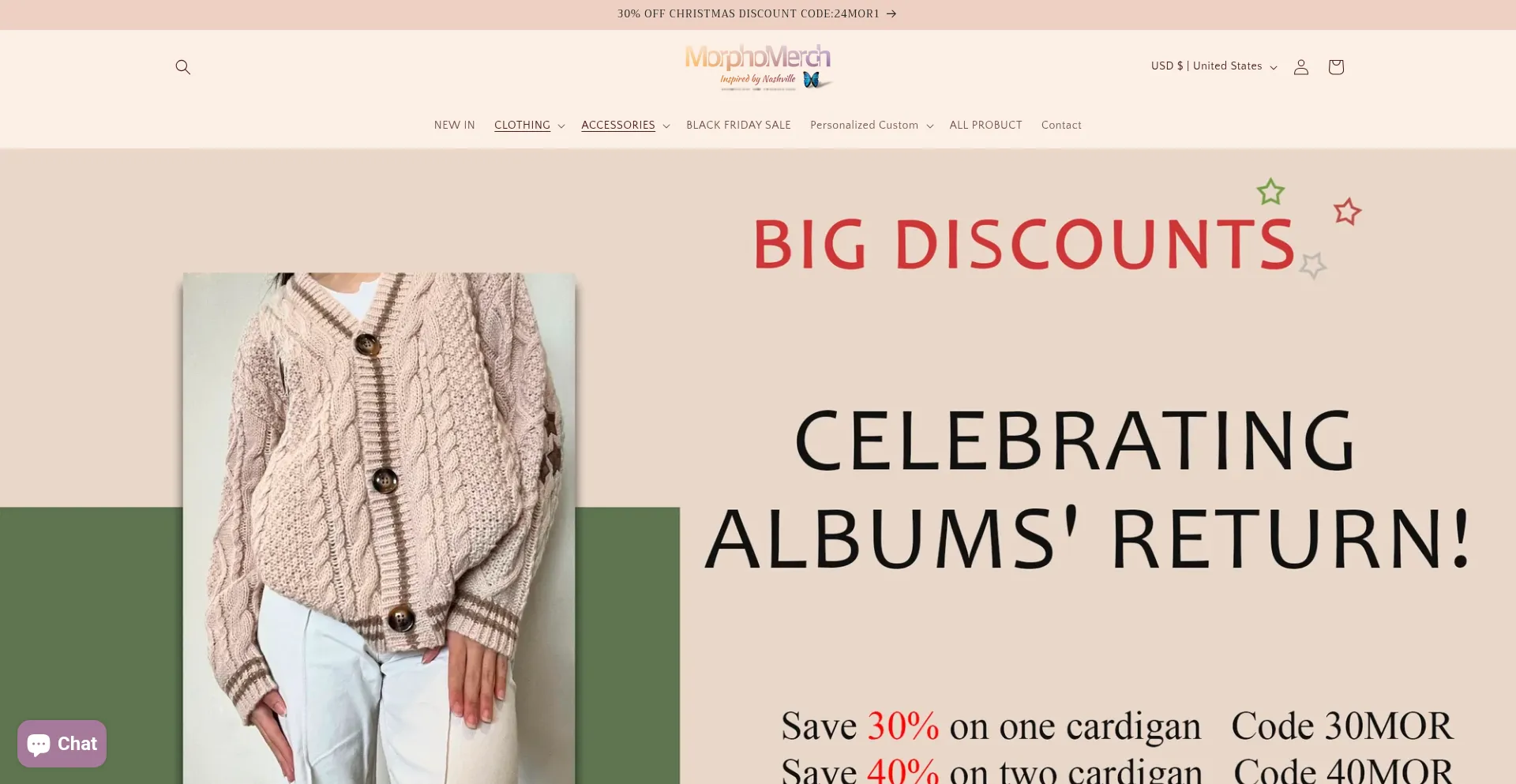The width and height of the screenshot is (1516, 784).
Task: Open the Shopify chat bubble widget
Action: coord(62,744)
